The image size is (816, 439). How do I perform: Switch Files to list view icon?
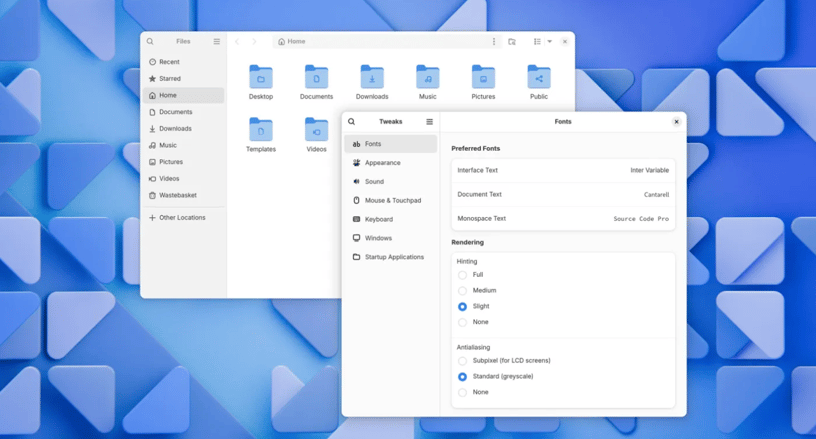click(537, 42)
